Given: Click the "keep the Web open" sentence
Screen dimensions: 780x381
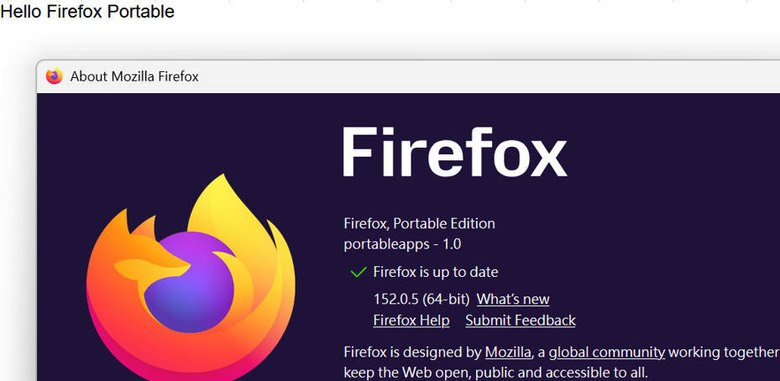Looking at the screenshot, I should tap(495, 373).
